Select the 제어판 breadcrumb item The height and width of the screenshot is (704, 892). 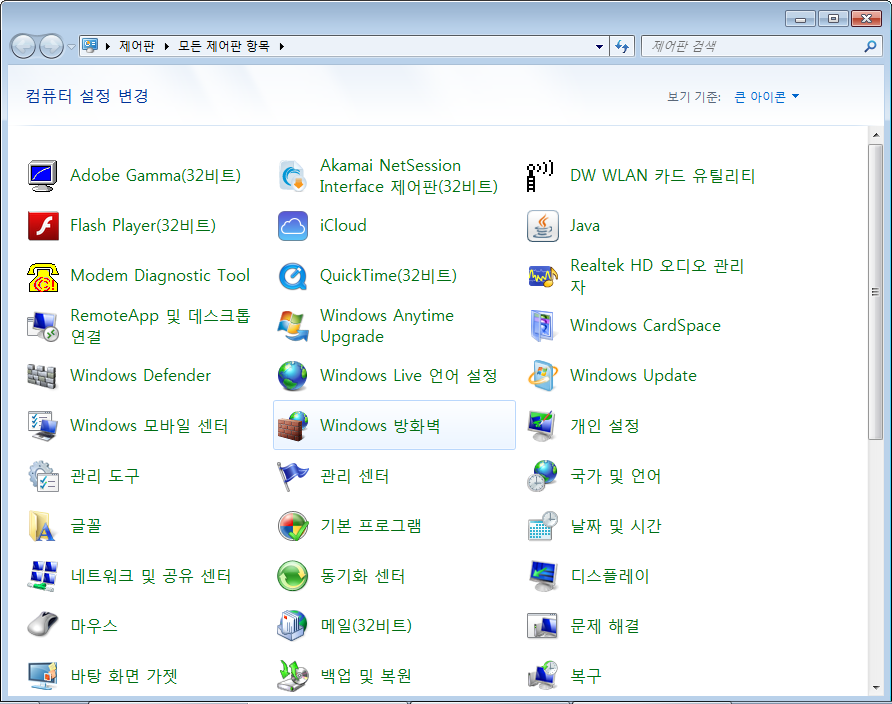(x=137, y=46)
